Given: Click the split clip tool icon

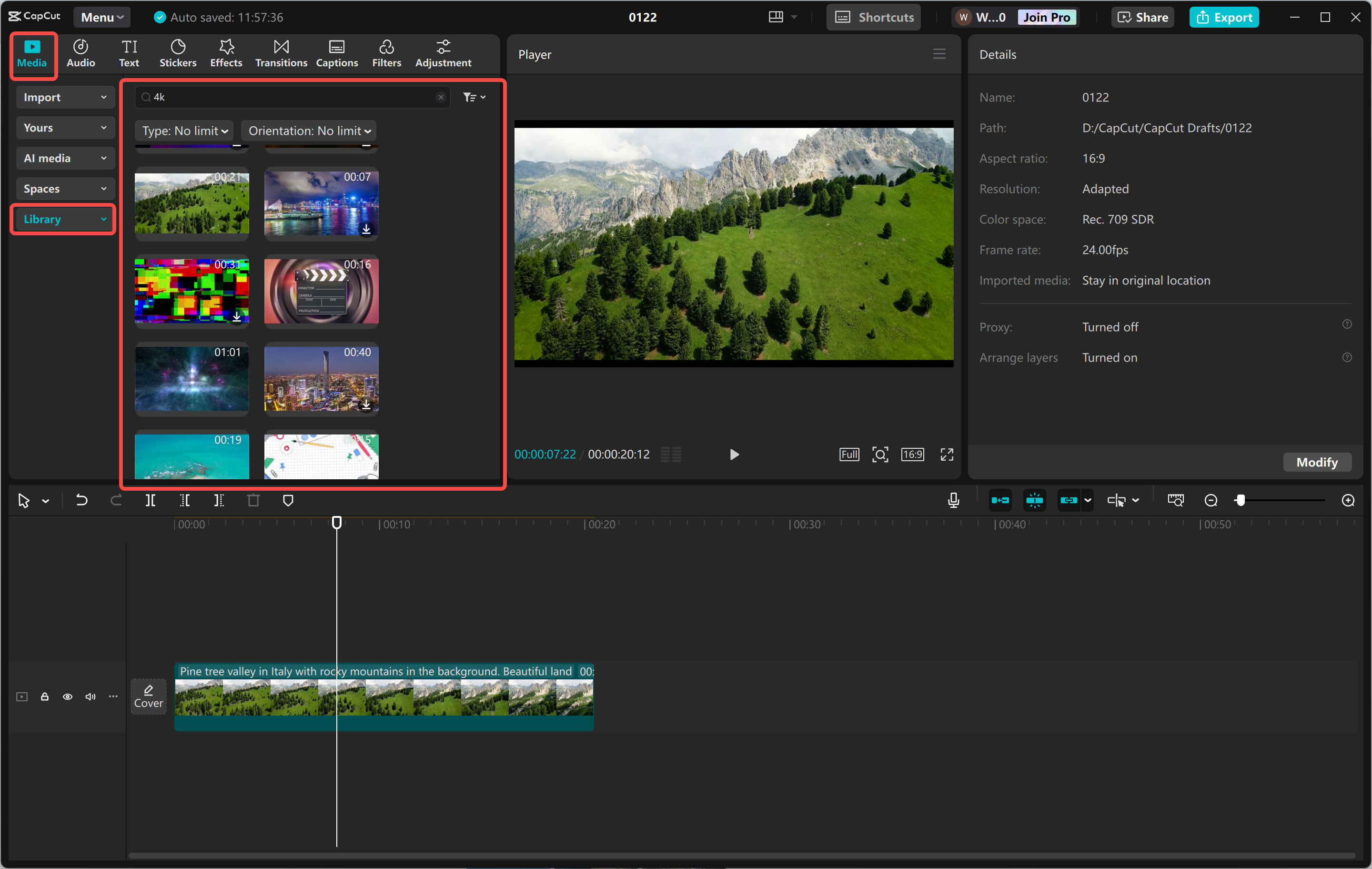Looking at the screenshot, I should [151, 500].
